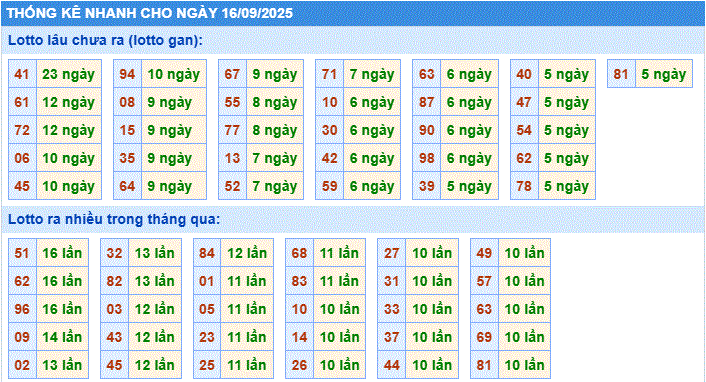Select '11 lần' beside number 01
The height and width of the screenshot is (382, 706).
[247, 281]
